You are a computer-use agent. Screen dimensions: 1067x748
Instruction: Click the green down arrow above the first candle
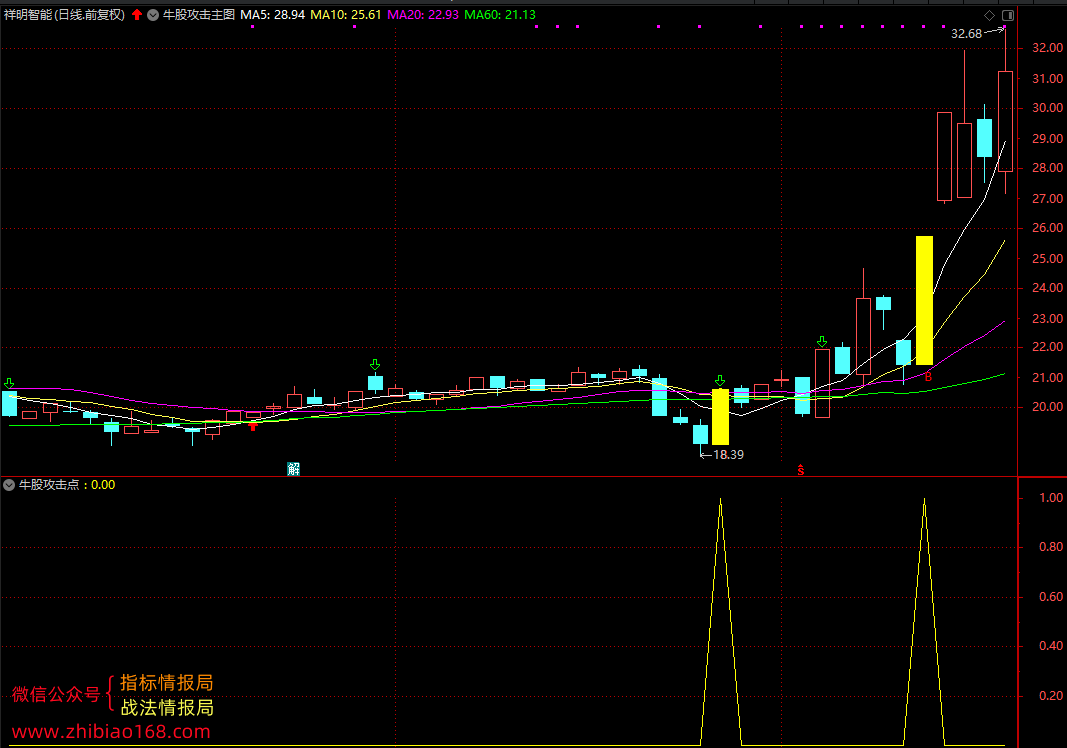tap(9, 383)
